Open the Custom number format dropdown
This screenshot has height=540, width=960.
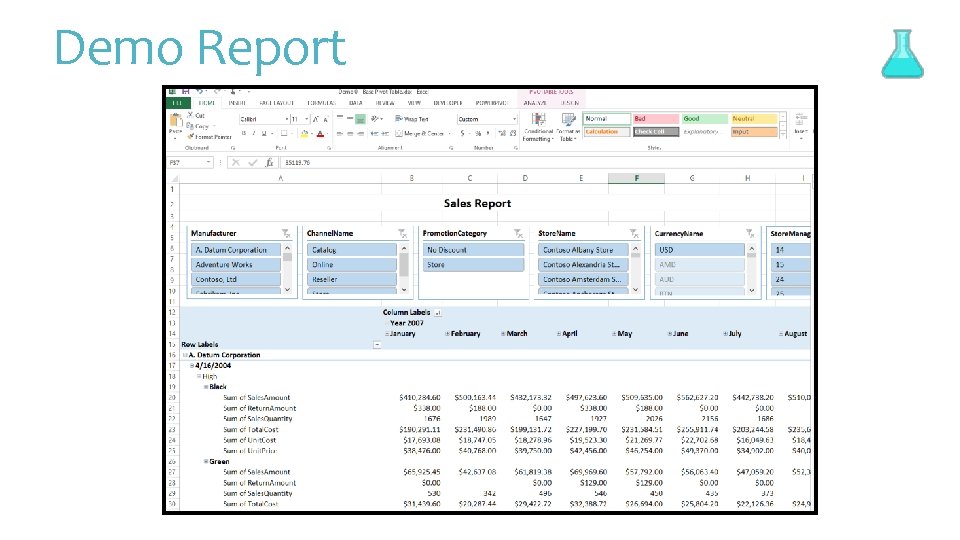click(514, 119)
